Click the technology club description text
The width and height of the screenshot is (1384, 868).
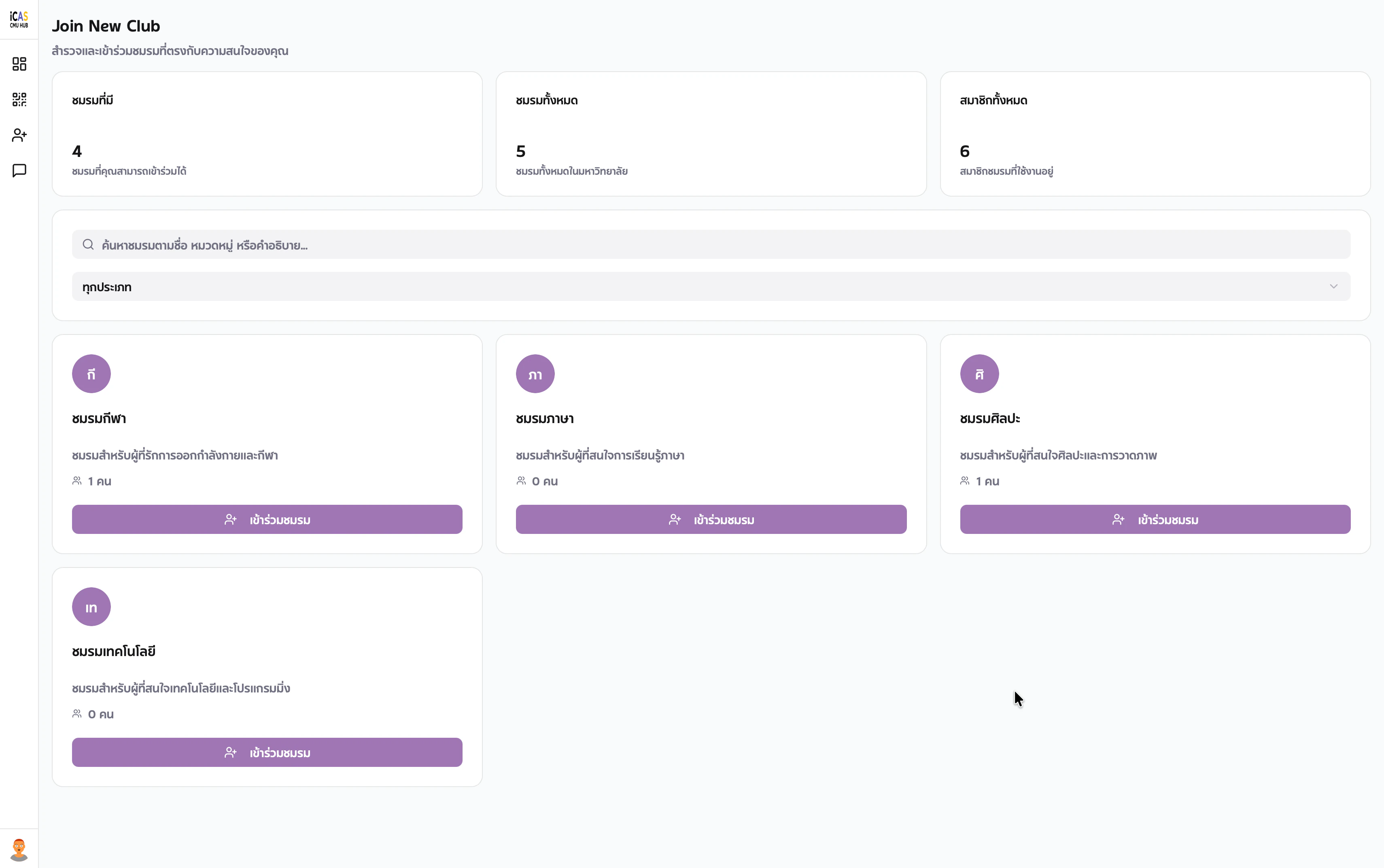[181, 688]
